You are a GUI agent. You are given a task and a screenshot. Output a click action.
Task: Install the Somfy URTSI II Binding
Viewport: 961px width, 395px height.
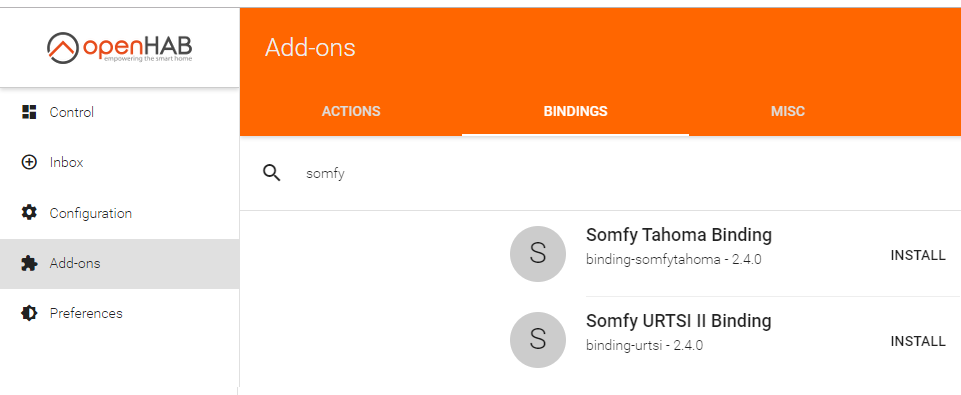[918, 341]
